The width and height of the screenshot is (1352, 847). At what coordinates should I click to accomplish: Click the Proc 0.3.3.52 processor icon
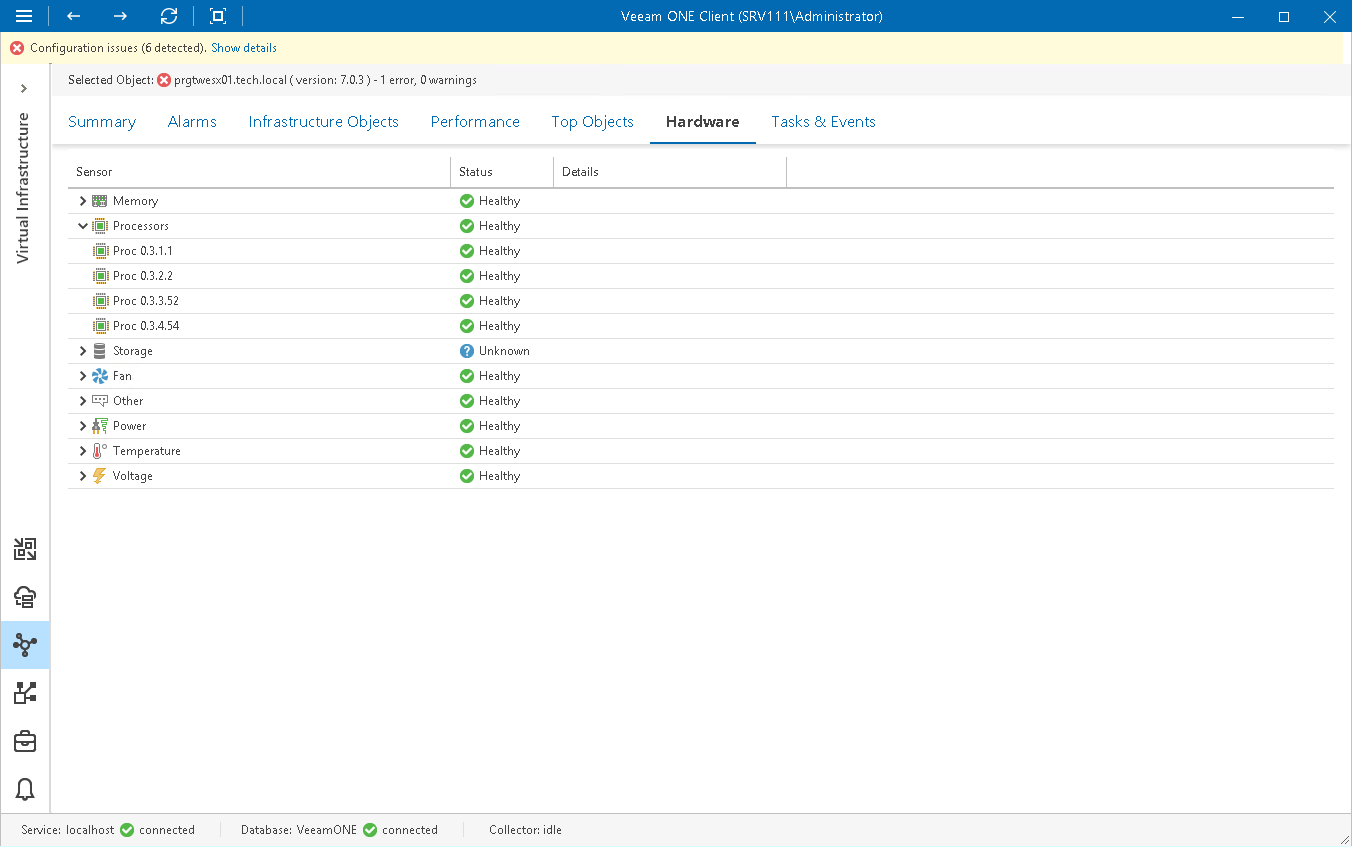click(x=100, y=301)
